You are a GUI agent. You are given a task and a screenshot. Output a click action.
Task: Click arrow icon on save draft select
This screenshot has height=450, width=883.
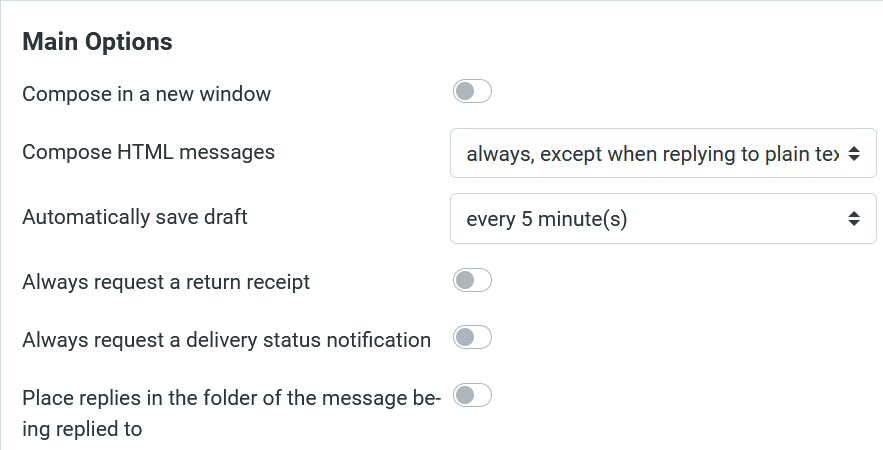(x=853, y=218)
